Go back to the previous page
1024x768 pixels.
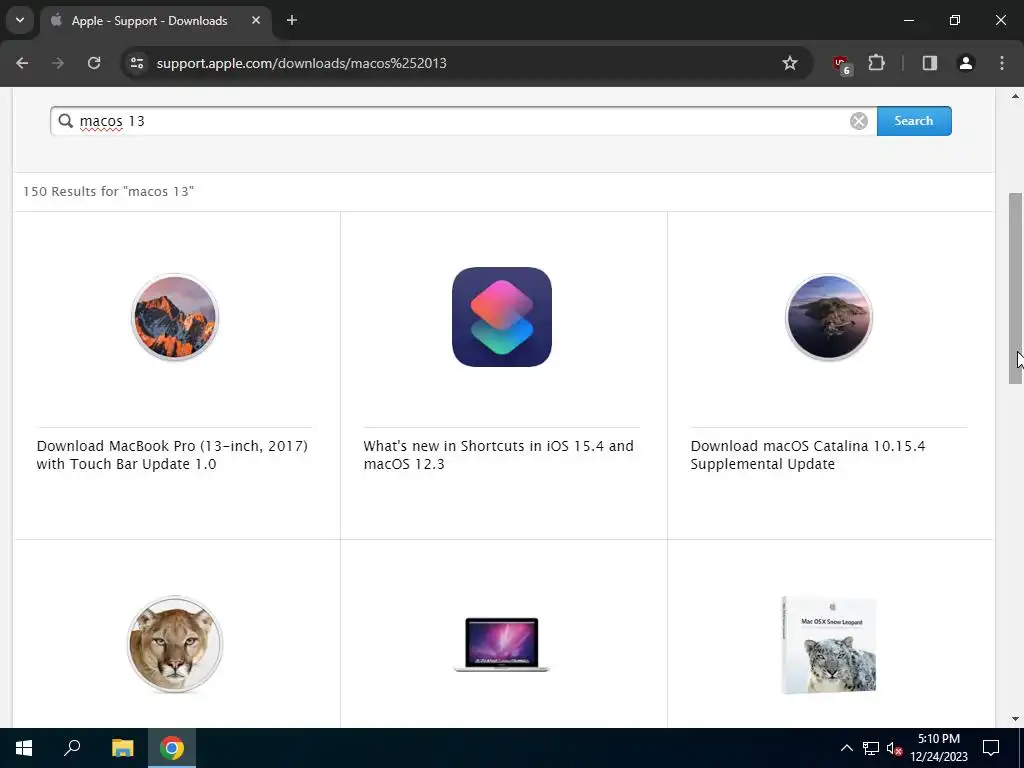[x=22, y=63]
